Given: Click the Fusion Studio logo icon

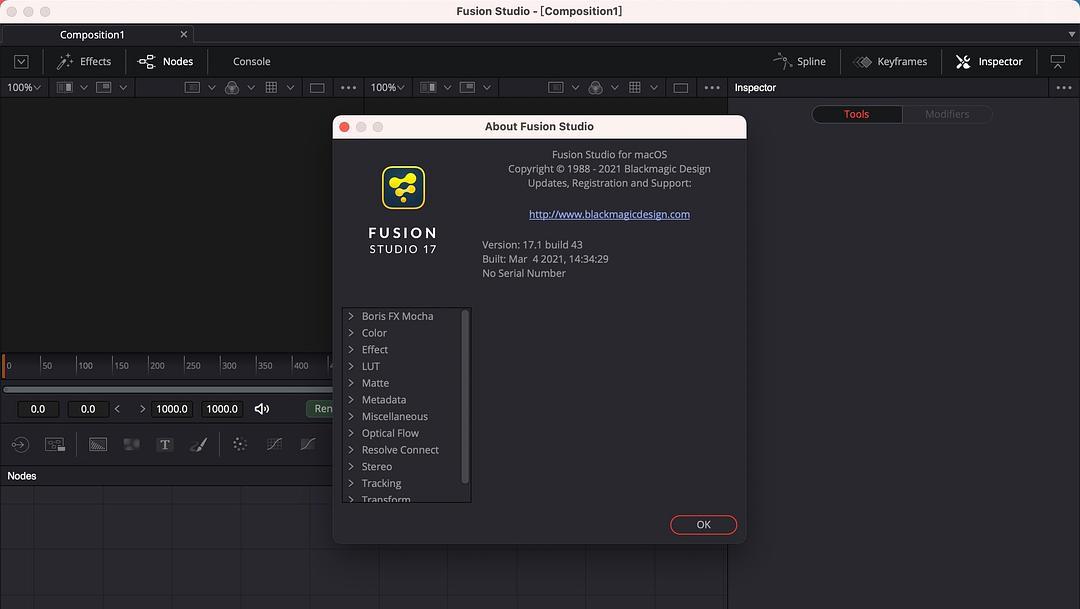Looking at the screenshot, I should click(403, 188).
